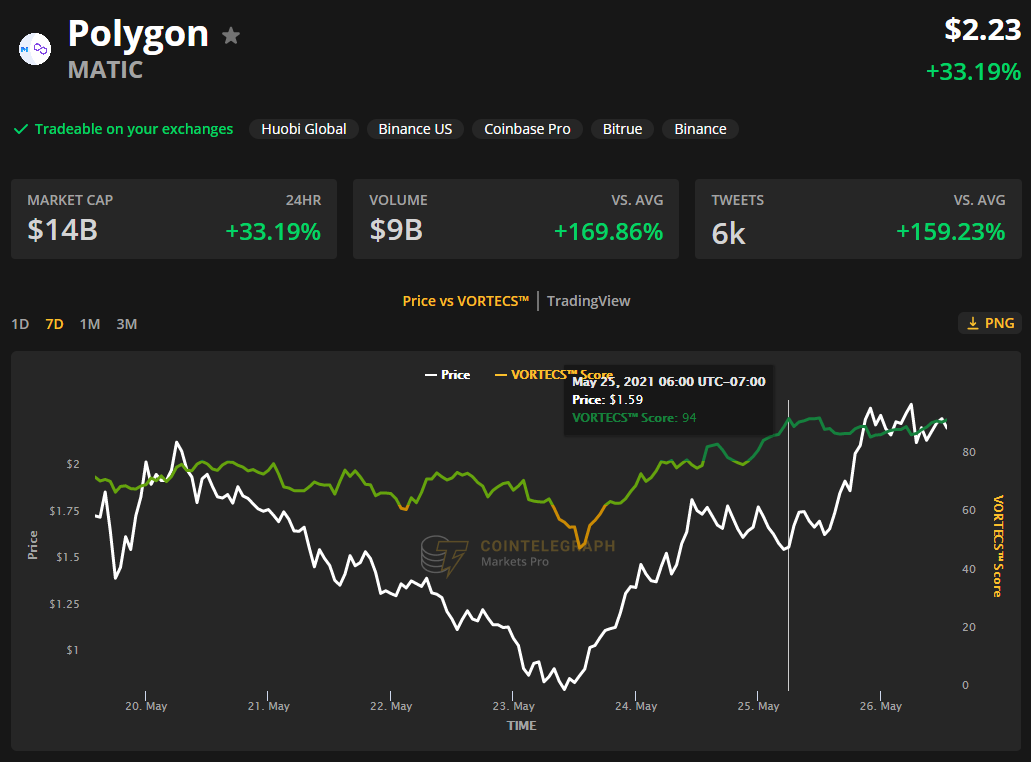Select the 3M time range
The image size is (1031, 762).
(x=126, y=324)
